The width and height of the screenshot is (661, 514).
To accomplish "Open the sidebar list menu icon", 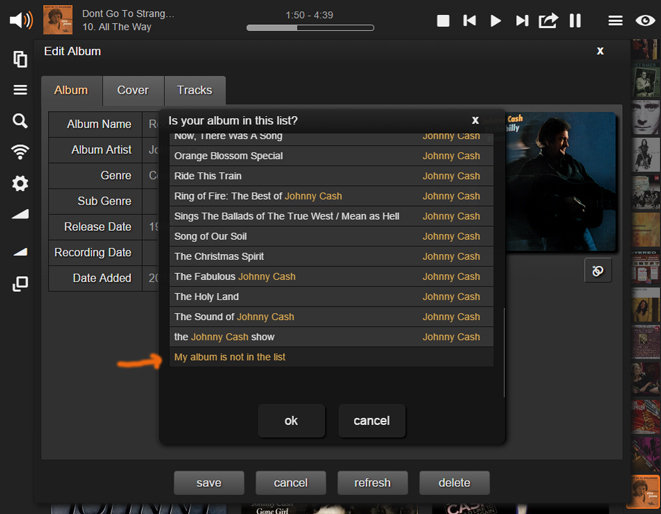I will coord(20,89).
